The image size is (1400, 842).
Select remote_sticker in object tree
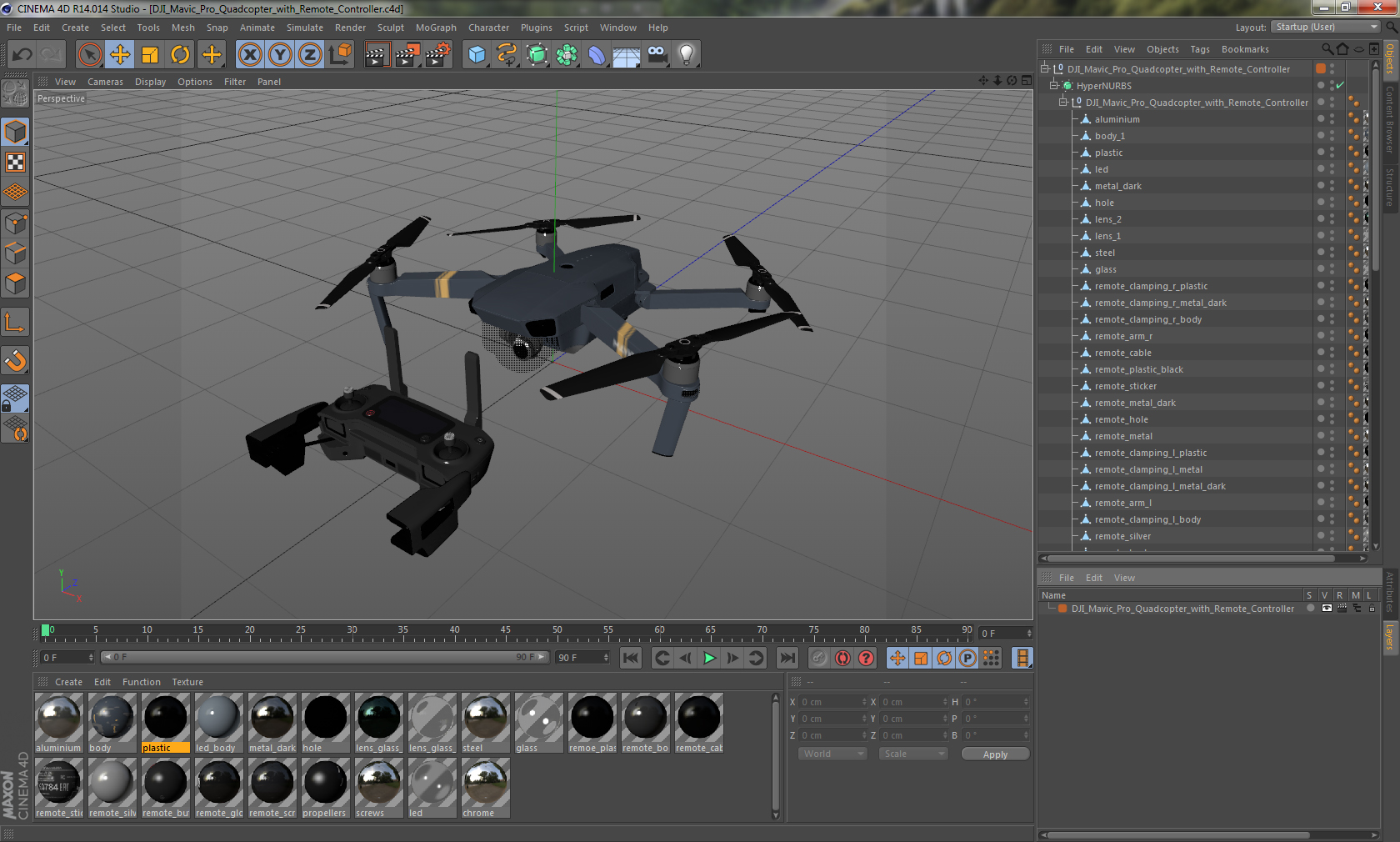tap(1125, 386)
